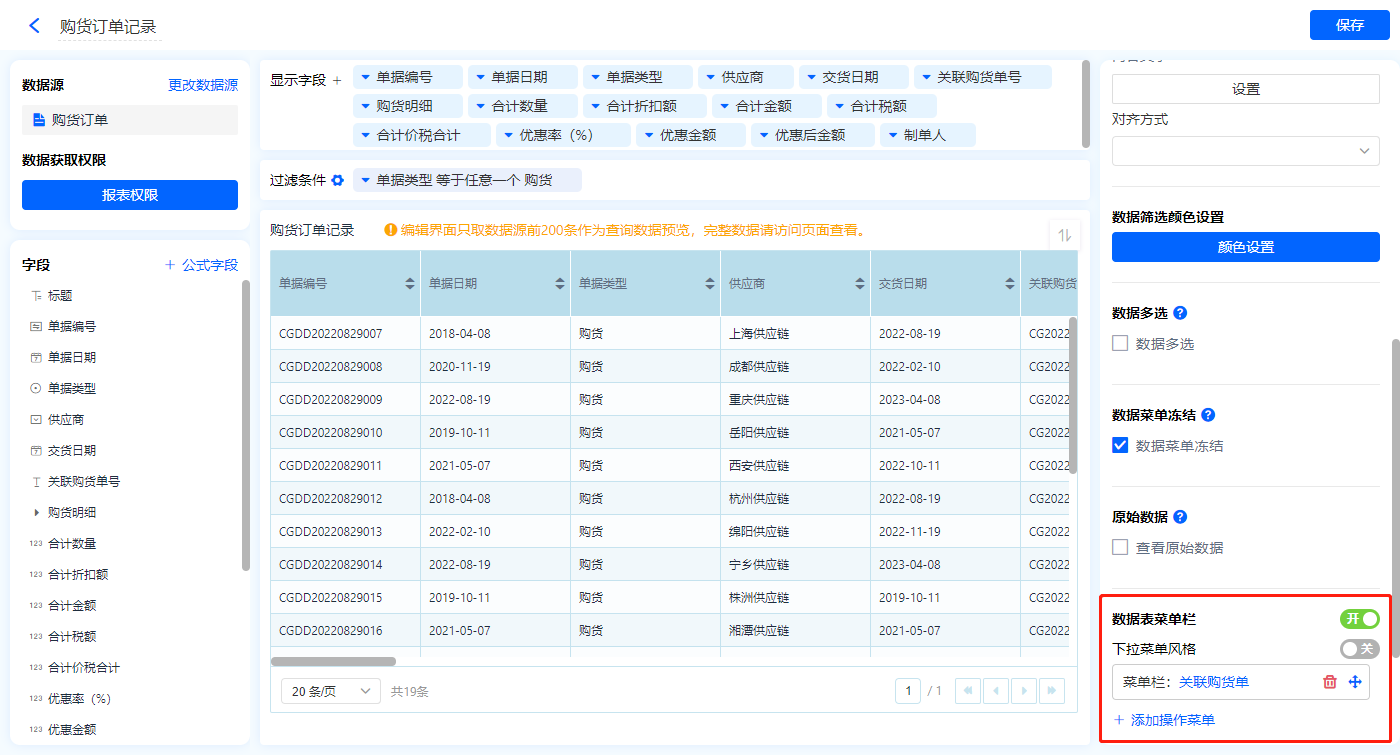Click the 数据多选 help question icon

[1180, 313]
